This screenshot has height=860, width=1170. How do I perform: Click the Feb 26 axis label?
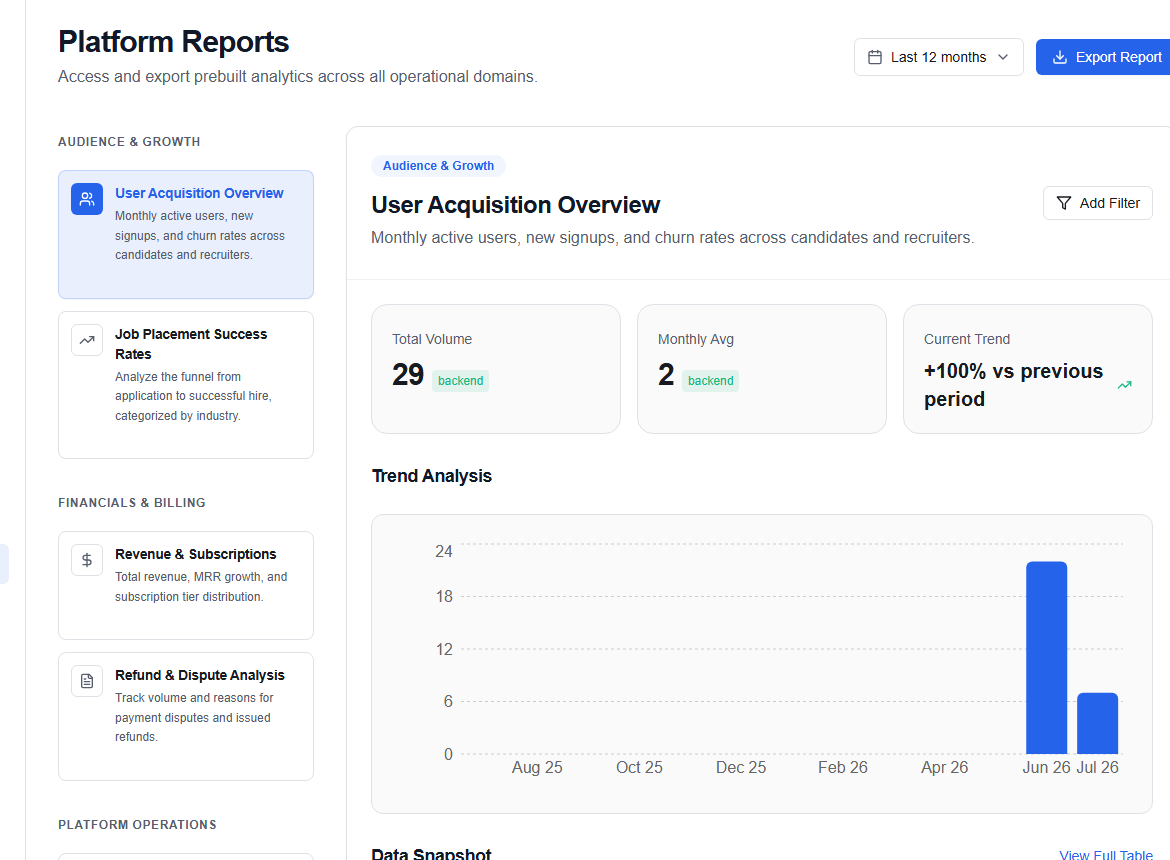point(843,768)
